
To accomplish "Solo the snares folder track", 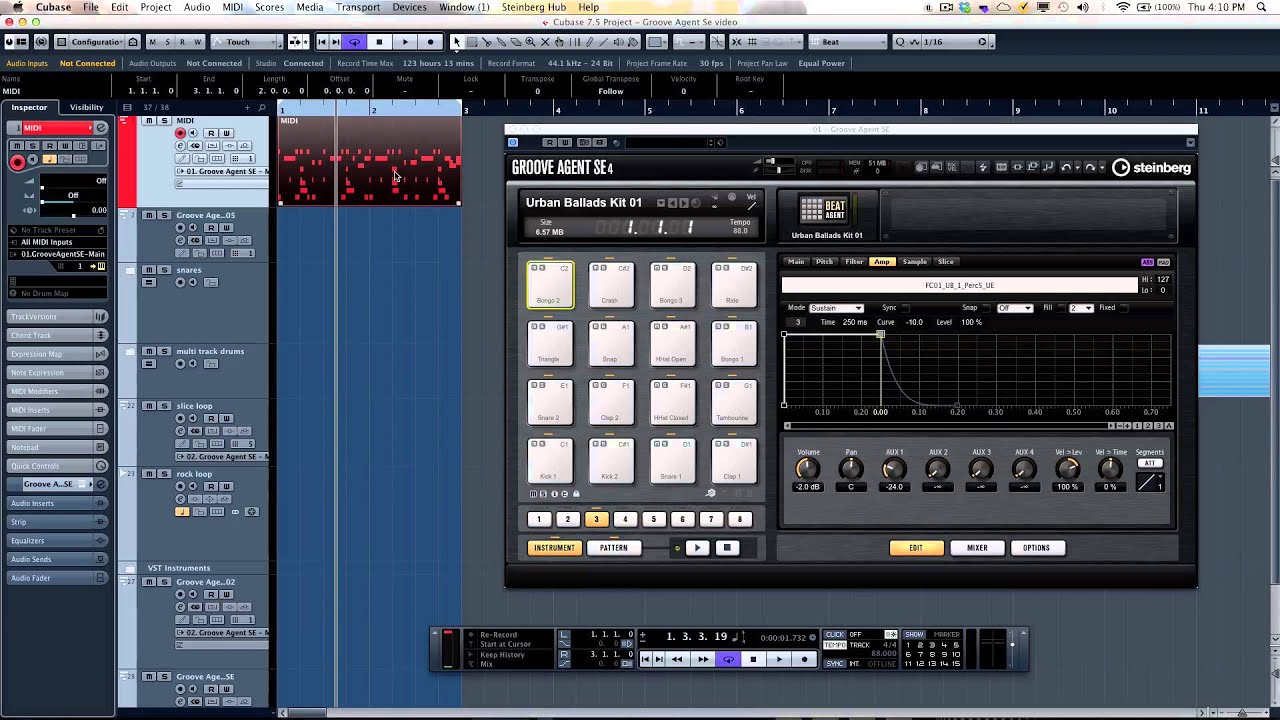I will coord(164,270).
